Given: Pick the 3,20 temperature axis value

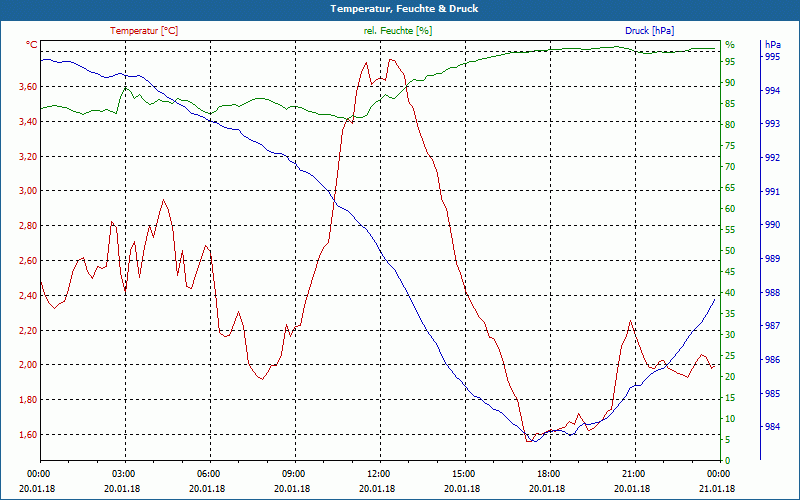Looking at the screenshot, I should tap(28, 157).
